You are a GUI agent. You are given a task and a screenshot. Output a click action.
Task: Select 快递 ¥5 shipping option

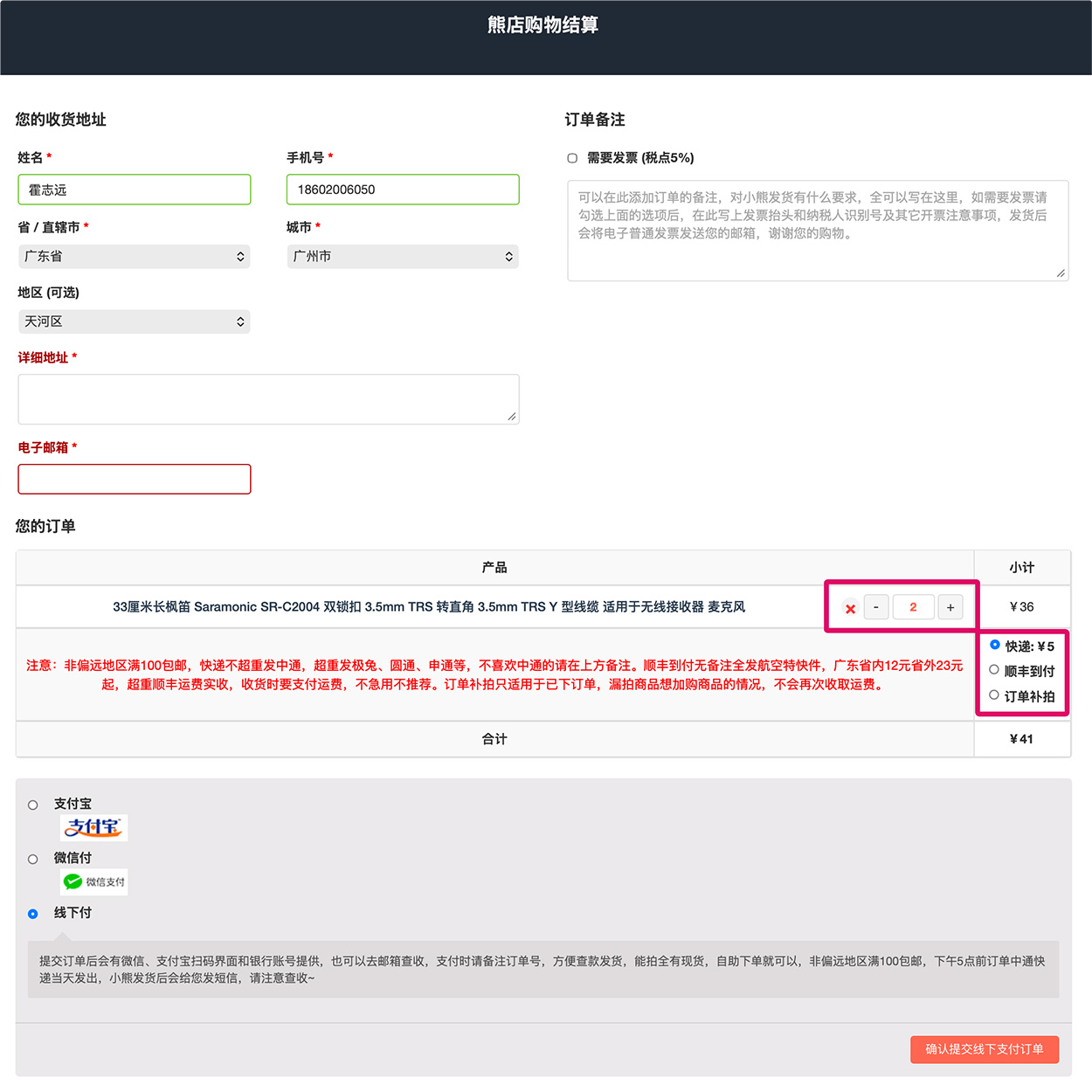(994, 645)
